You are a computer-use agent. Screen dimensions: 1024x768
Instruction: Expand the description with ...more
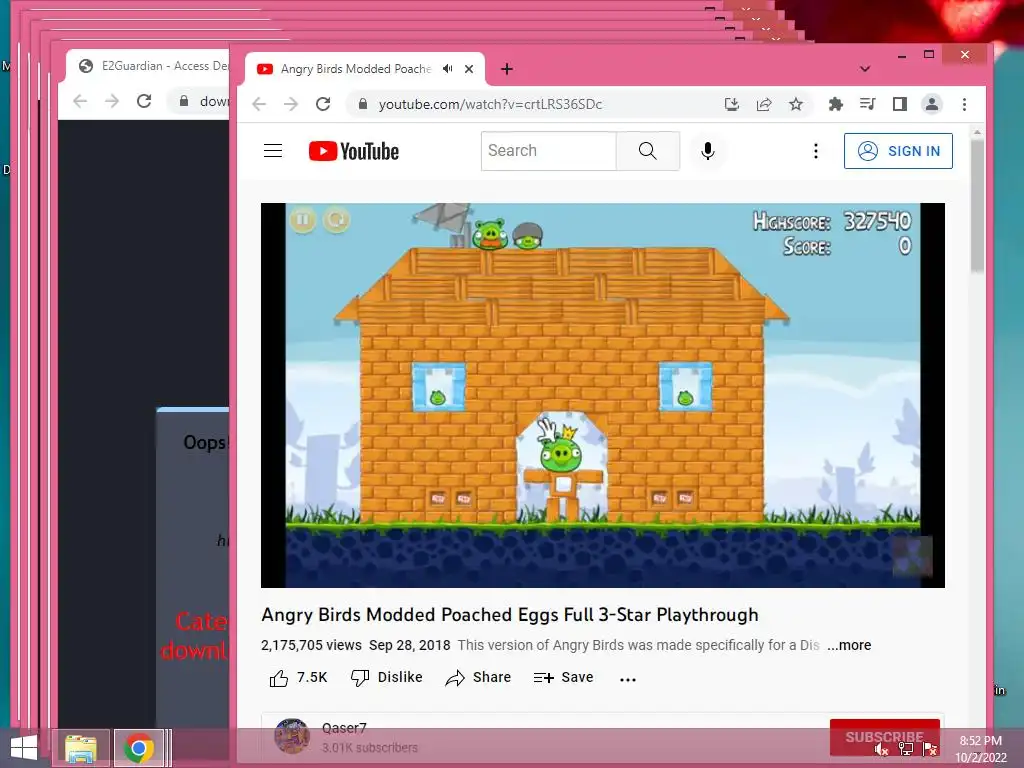(x=849, y=645)
